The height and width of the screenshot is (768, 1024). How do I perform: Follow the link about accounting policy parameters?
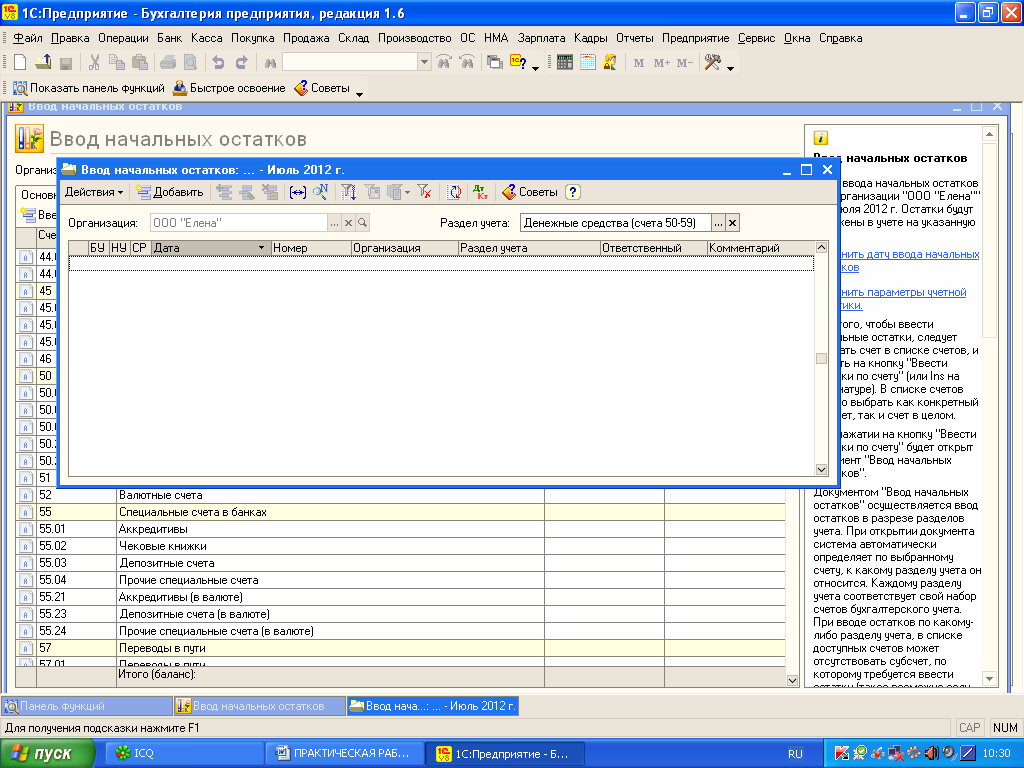(902, 298)
